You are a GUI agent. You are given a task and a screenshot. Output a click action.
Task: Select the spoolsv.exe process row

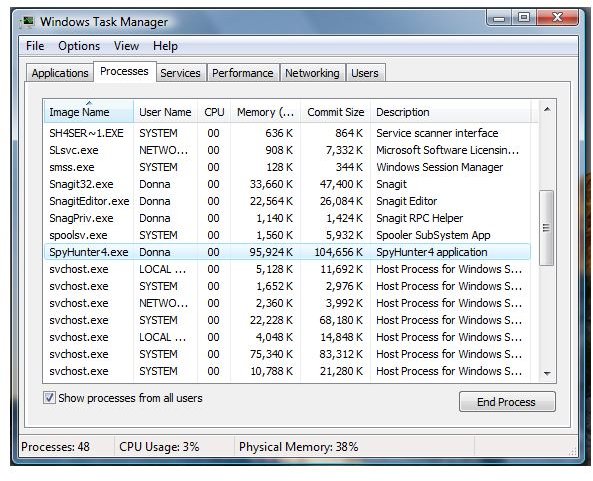(287, 235)
